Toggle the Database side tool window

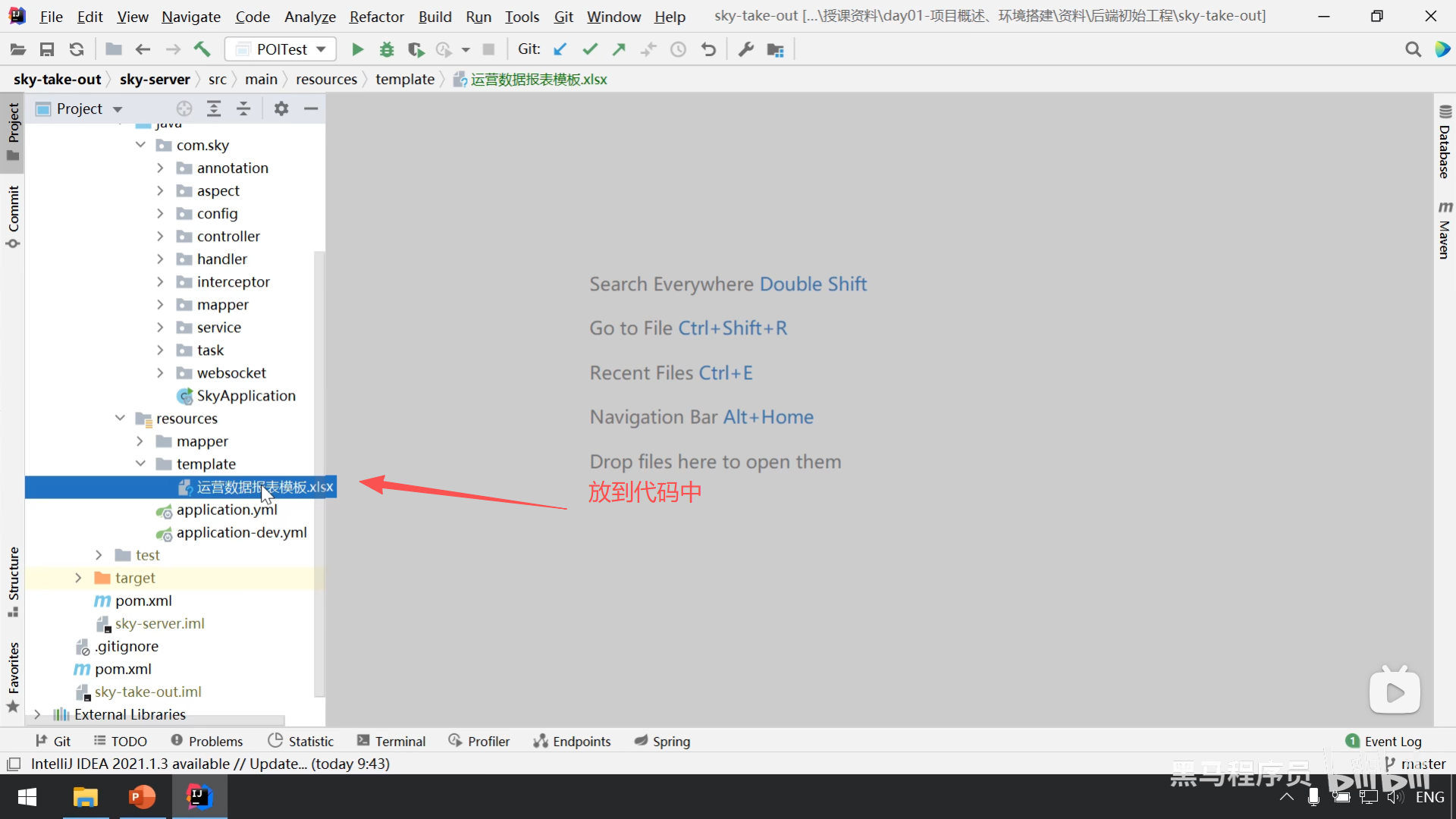point(1445,143)
